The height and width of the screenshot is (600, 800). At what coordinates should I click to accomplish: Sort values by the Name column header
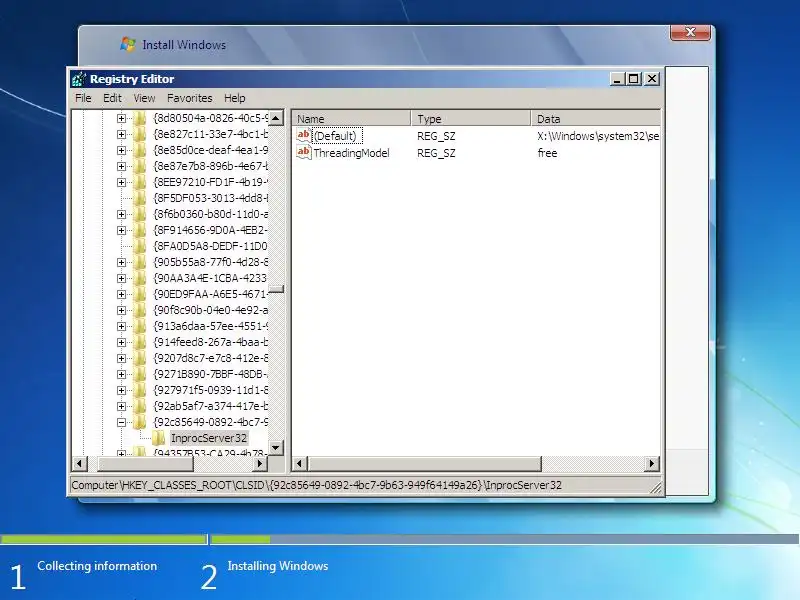coord(352,119)
